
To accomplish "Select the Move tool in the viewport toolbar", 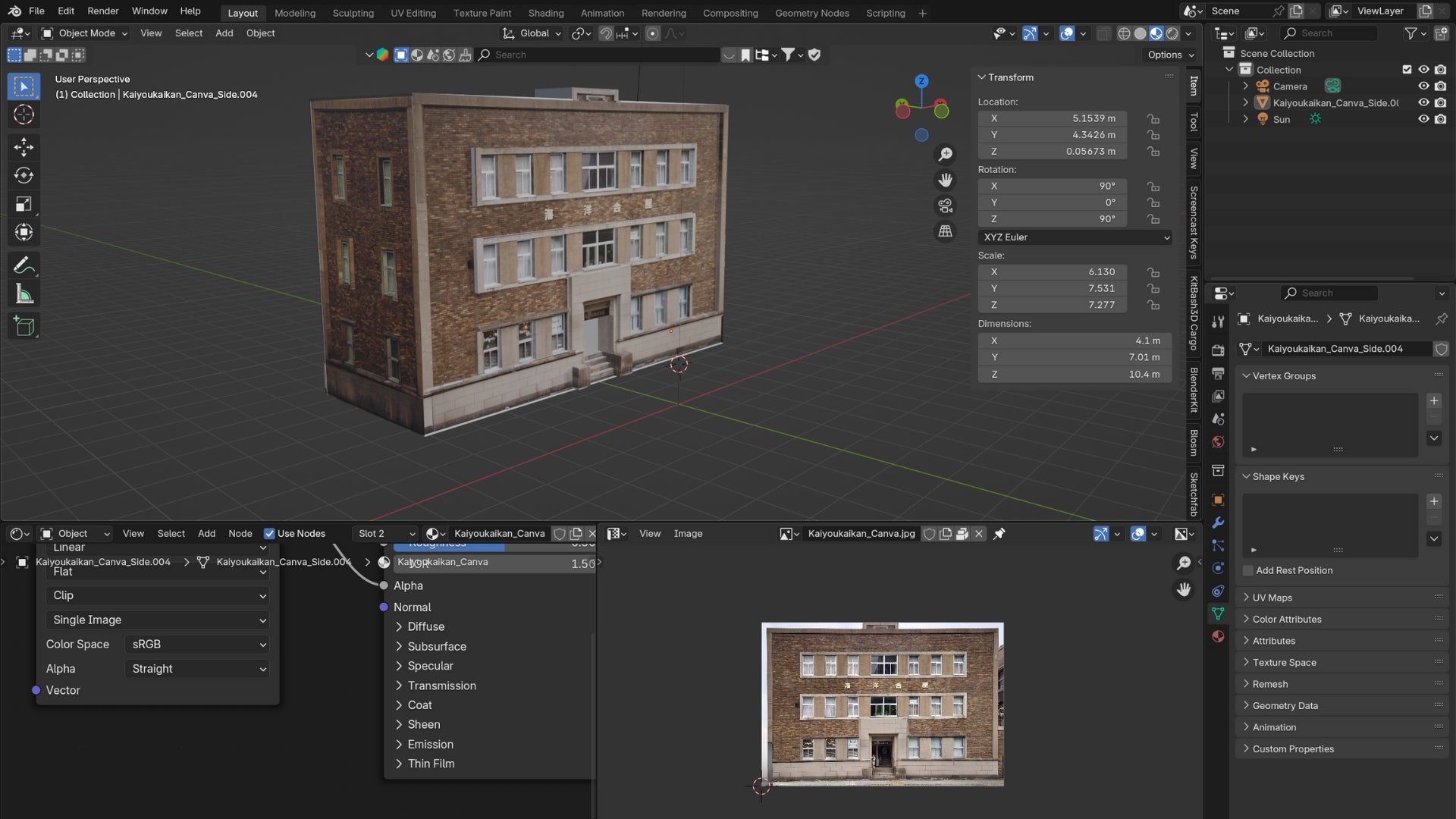I will tap(24, 147).
